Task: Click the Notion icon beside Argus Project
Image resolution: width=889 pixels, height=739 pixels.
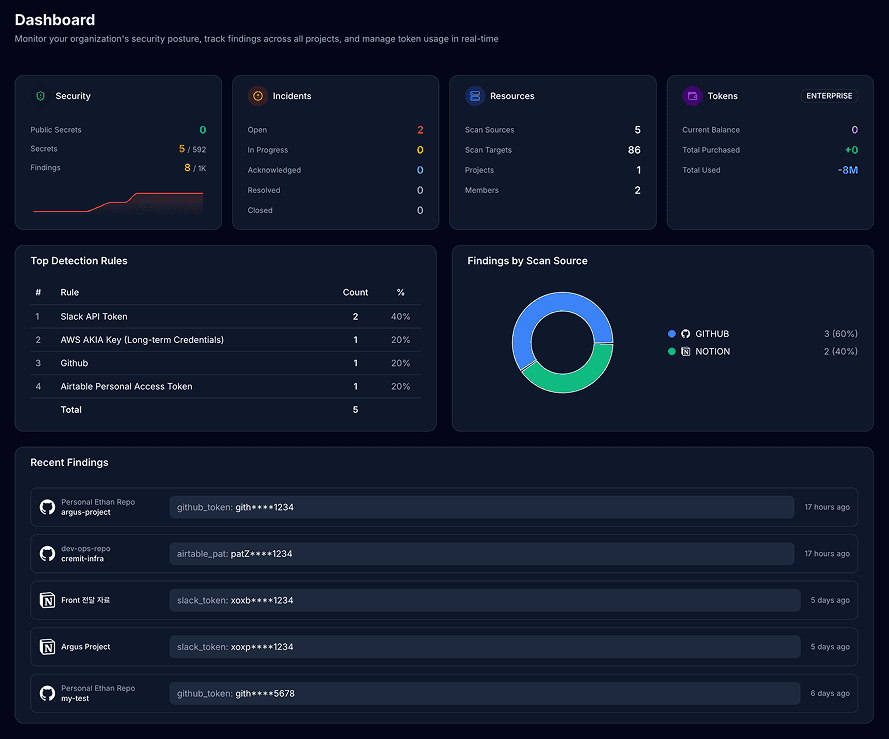Action: tap(47, 646)
